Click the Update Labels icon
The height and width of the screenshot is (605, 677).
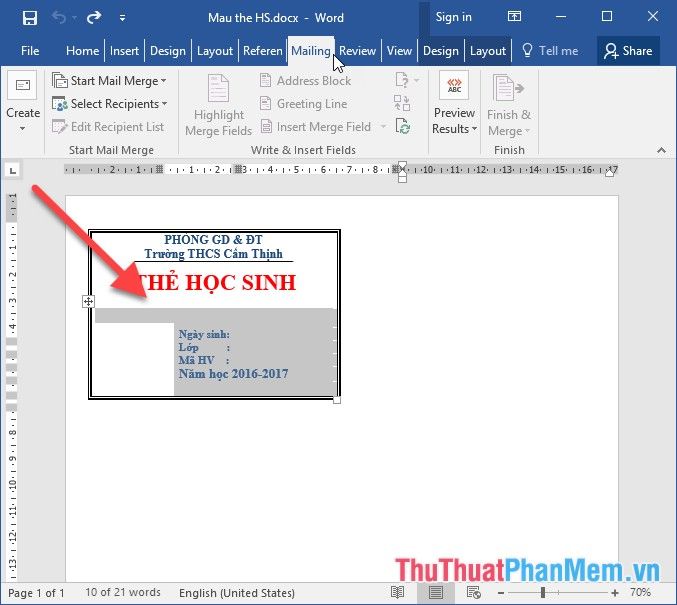(x=402, y=127)
